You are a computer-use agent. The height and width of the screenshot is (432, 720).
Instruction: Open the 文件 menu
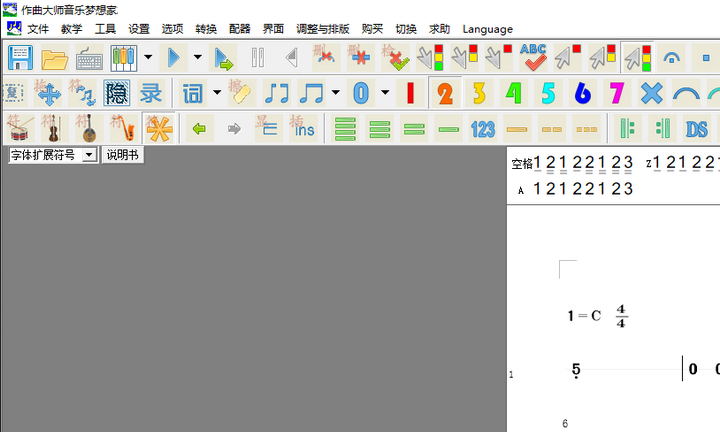38,29
